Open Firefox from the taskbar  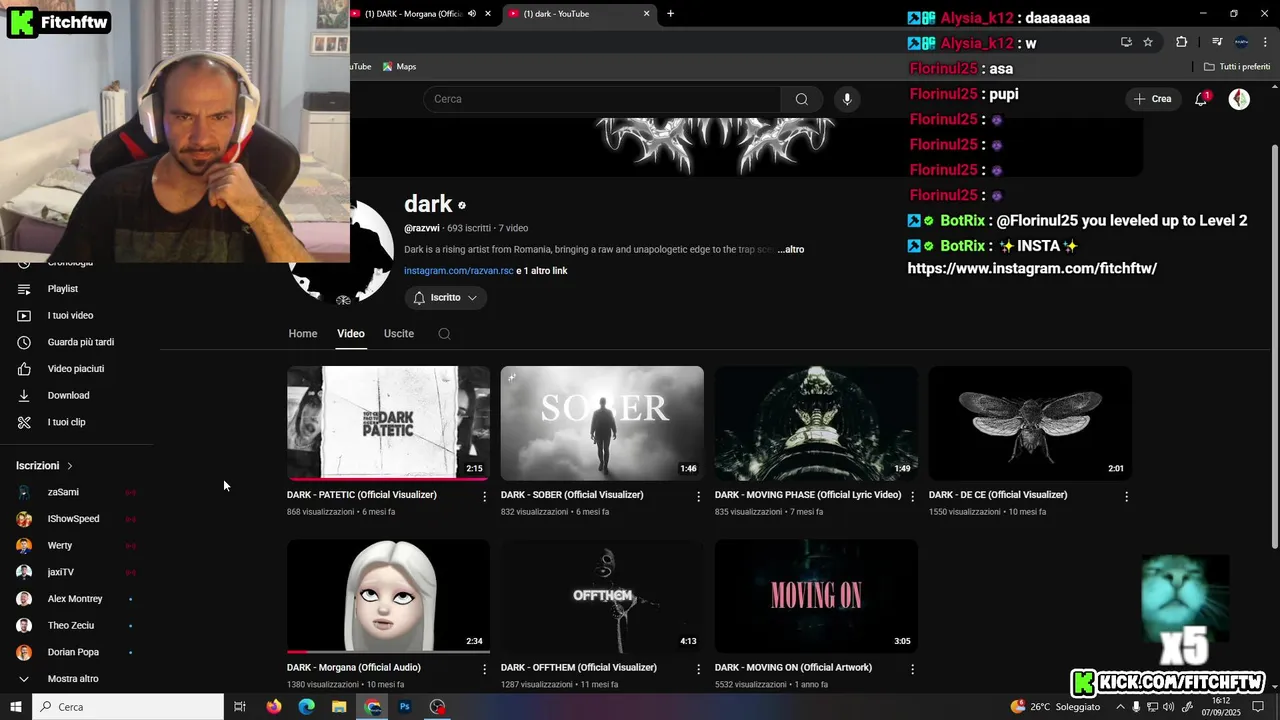click(274, 707)
